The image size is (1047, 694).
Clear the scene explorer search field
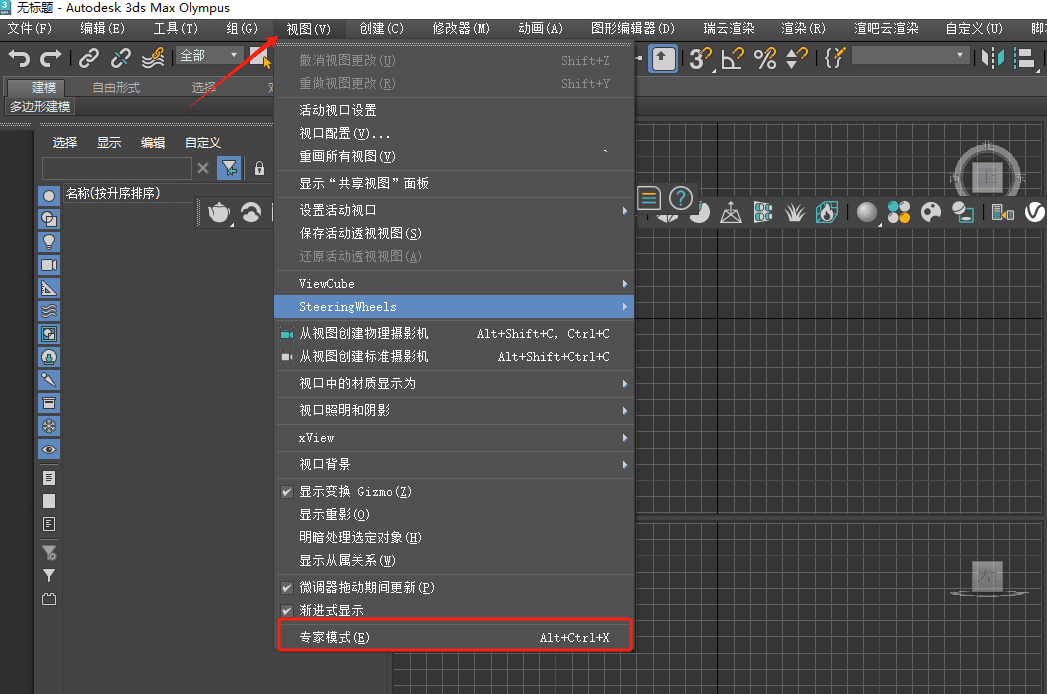[203, 168]
